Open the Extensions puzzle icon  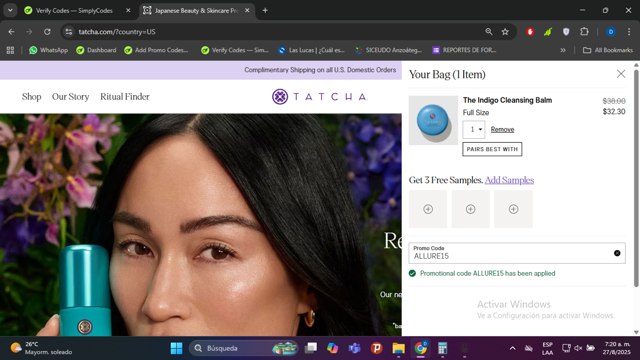[x=584, y=31]
